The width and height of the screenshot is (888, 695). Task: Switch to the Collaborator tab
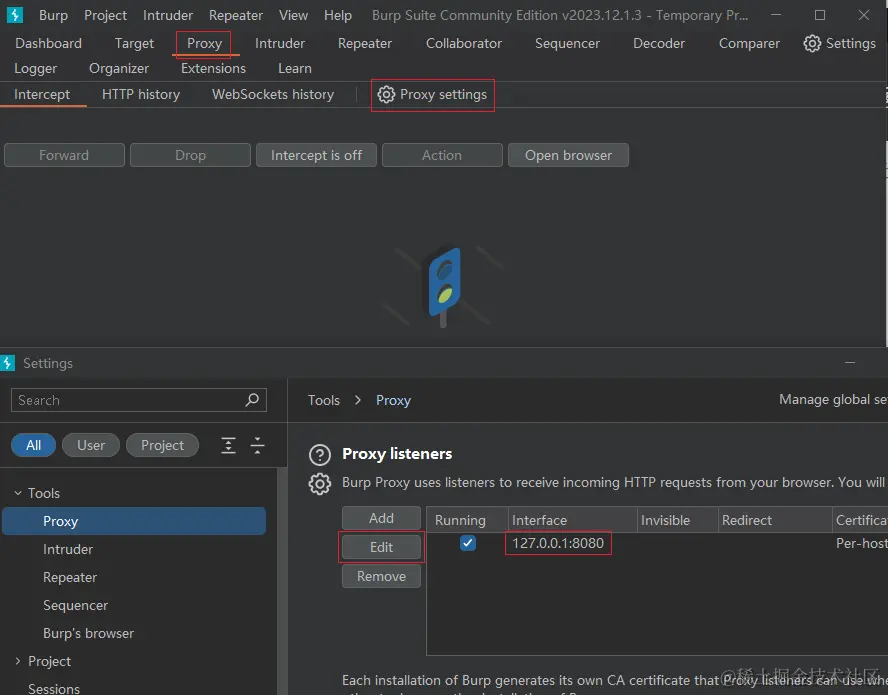[464, 44]
